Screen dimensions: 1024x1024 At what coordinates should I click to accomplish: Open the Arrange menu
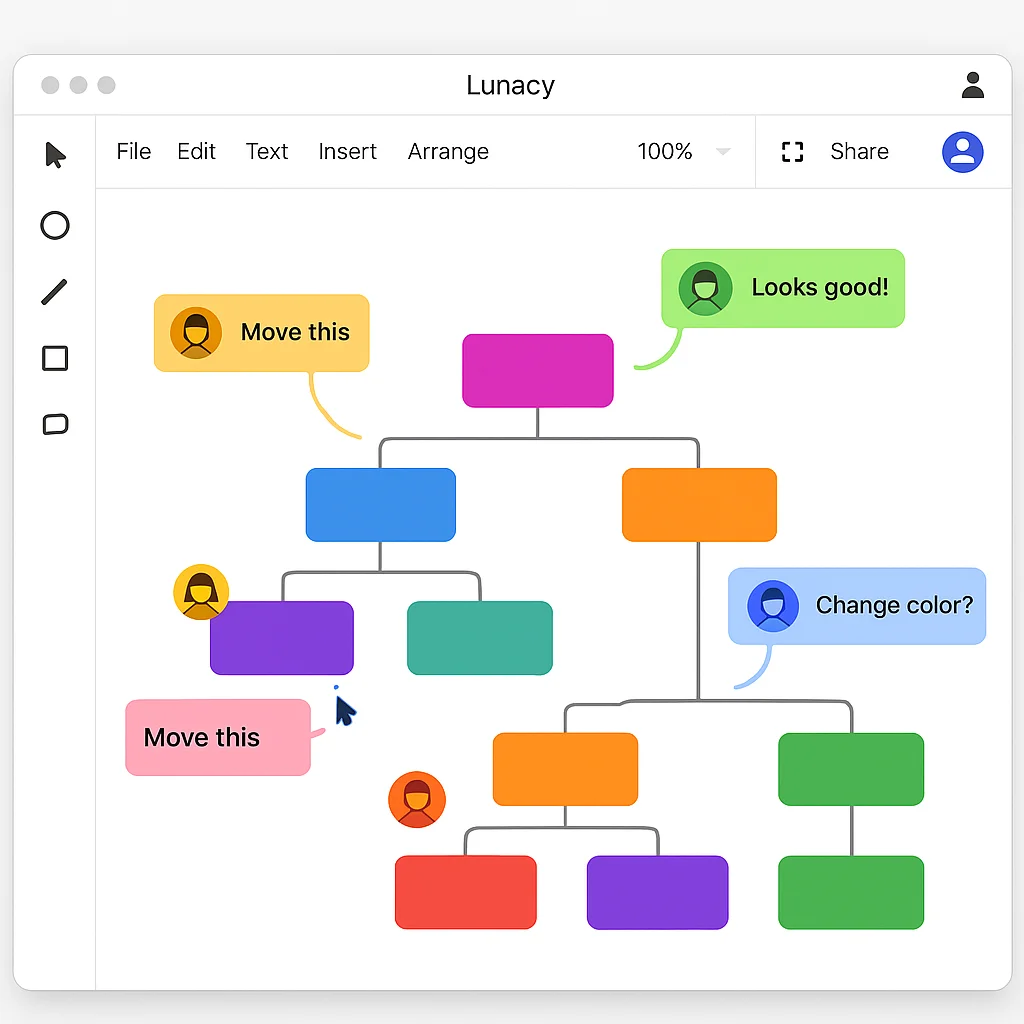click(448, 151)
